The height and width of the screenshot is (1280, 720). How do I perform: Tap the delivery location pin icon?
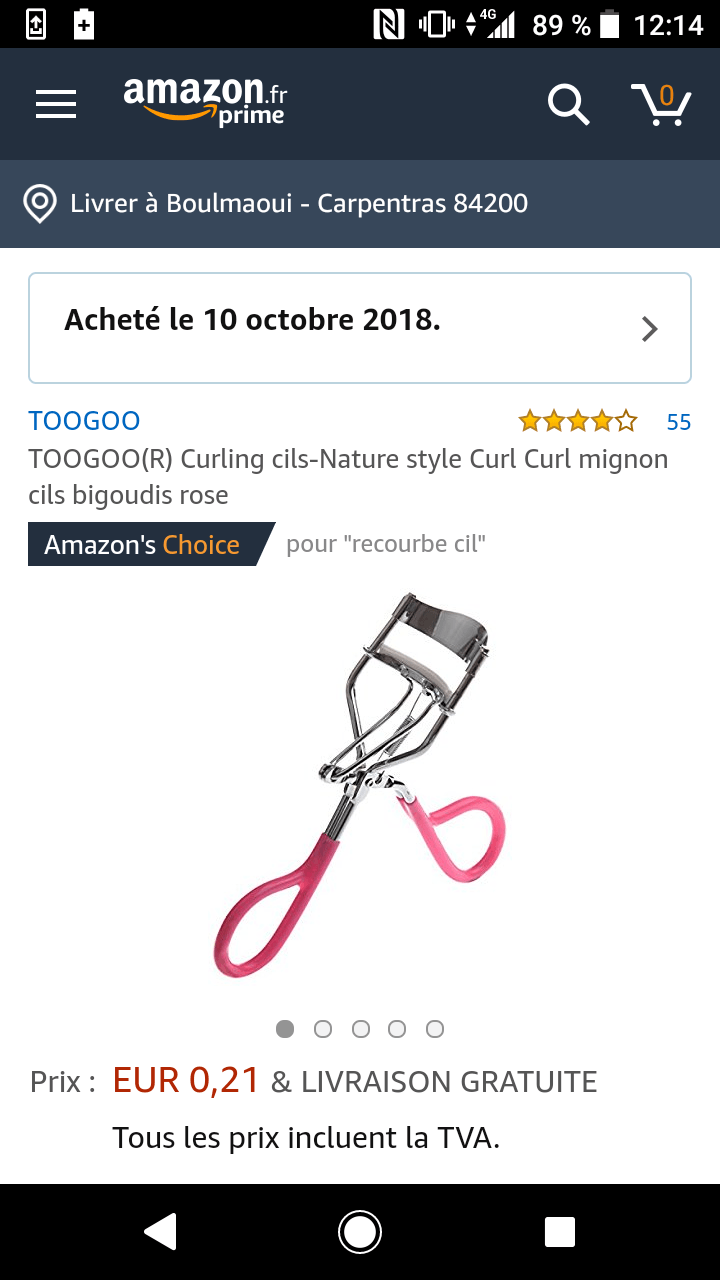coord(40,204)
